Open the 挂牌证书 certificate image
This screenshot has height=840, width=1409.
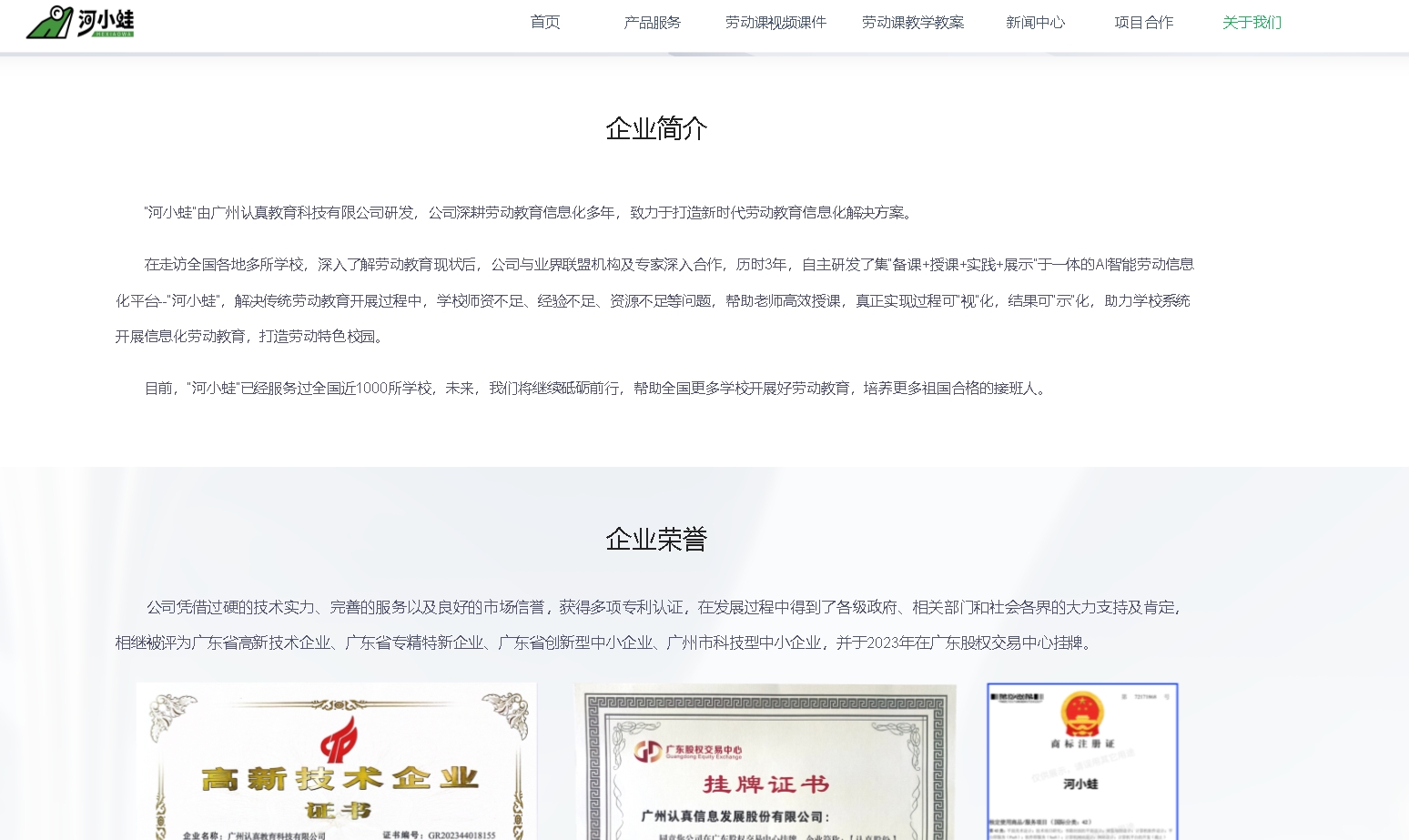(765, 762)
